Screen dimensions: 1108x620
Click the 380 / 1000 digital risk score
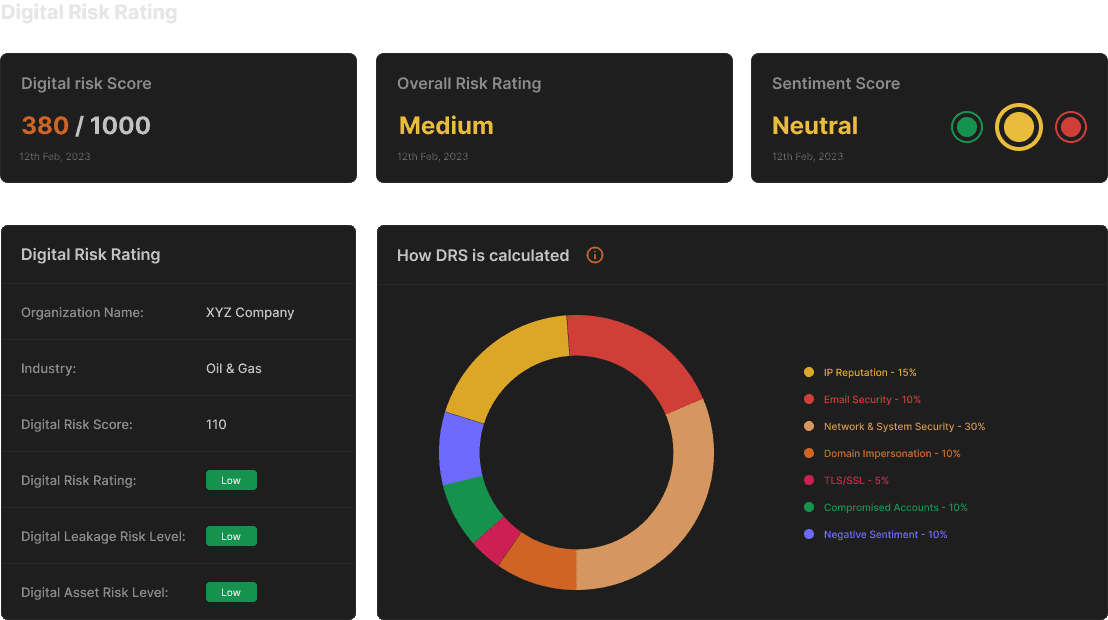tap(86, 126)
